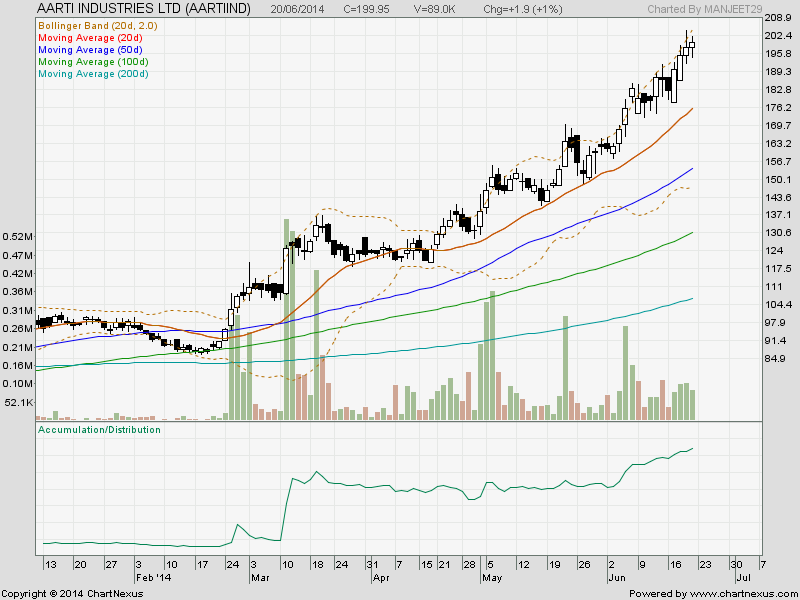Click the AARTI INDUSTRIES LTD (AARTIIND) title
Viewport: 800px width, 600px height.
(144, 8)
